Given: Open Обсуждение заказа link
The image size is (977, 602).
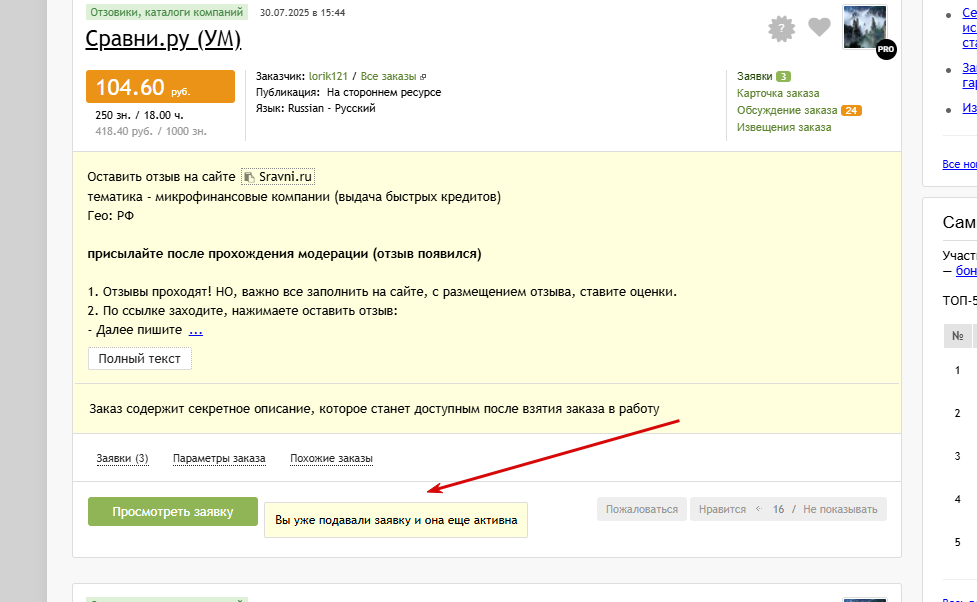Looking at the screenshot, I should tap(787, 110).
